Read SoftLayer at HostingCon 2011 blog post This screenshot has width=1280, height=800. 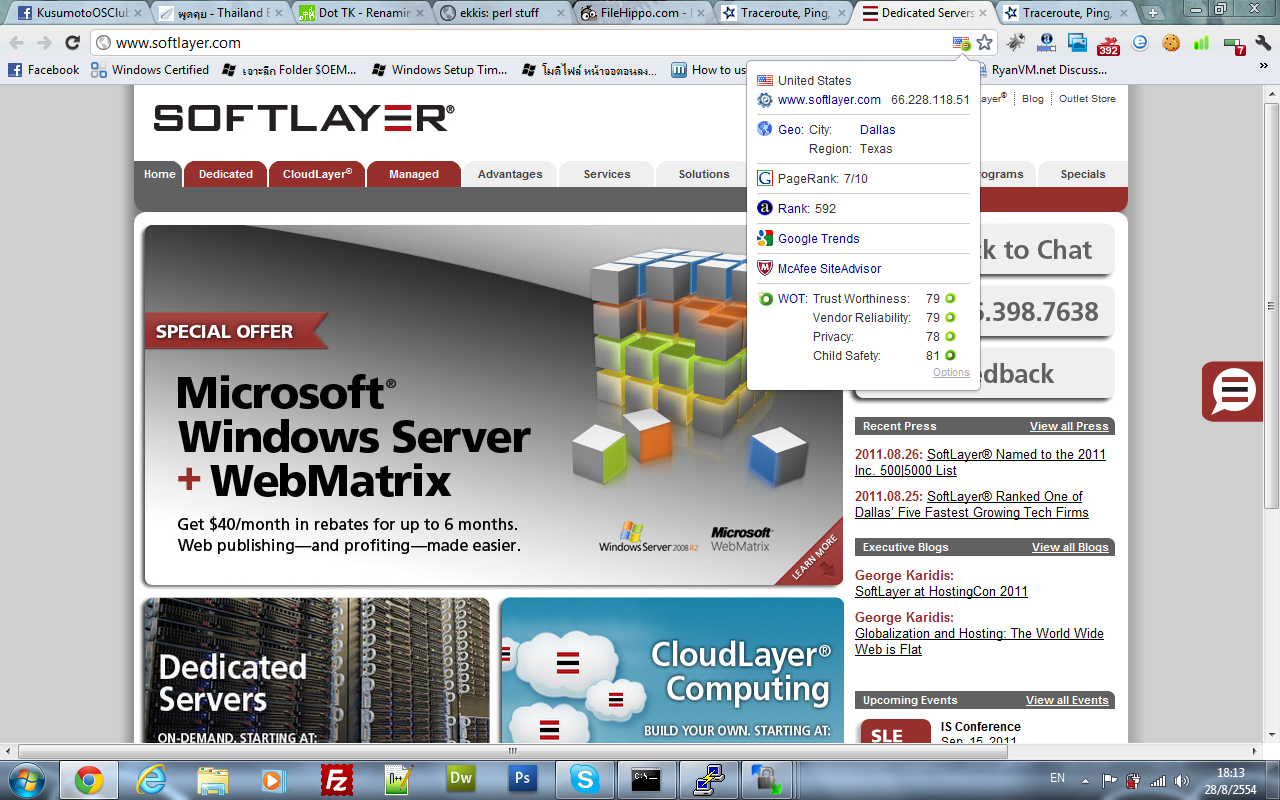click(x=941, y=591)
